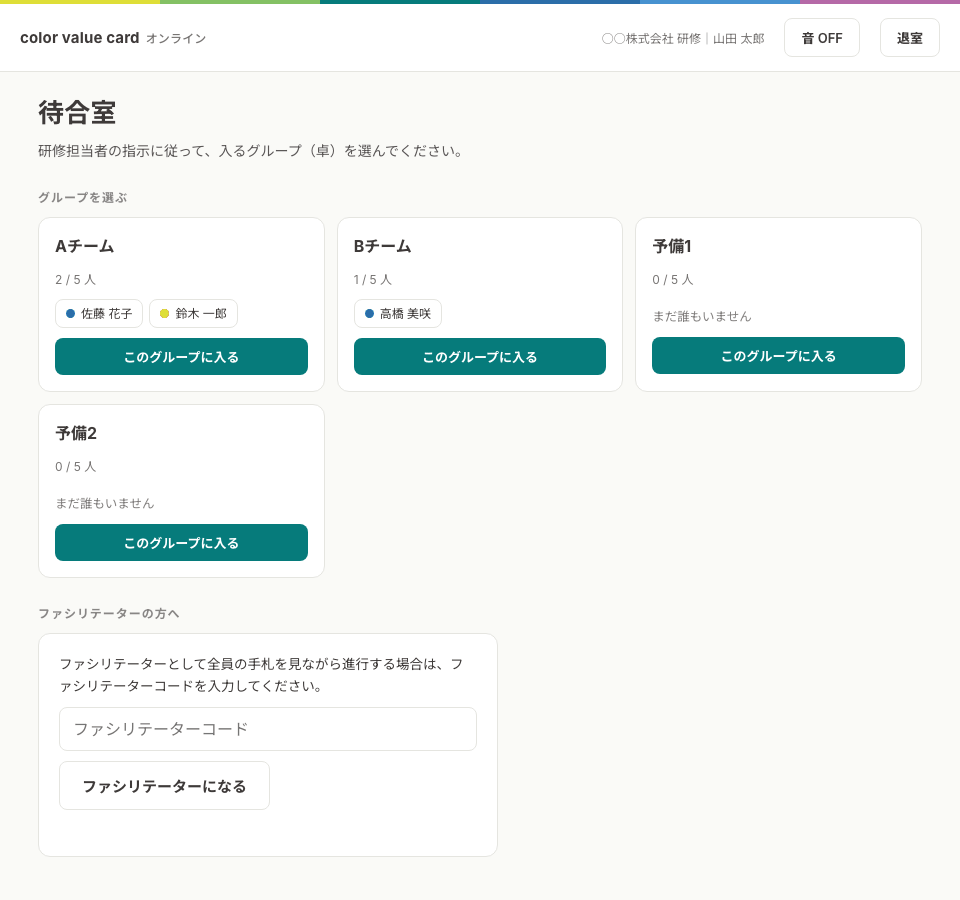
Task: Click the Aチーム card title
Action: [x=84, y=246]
